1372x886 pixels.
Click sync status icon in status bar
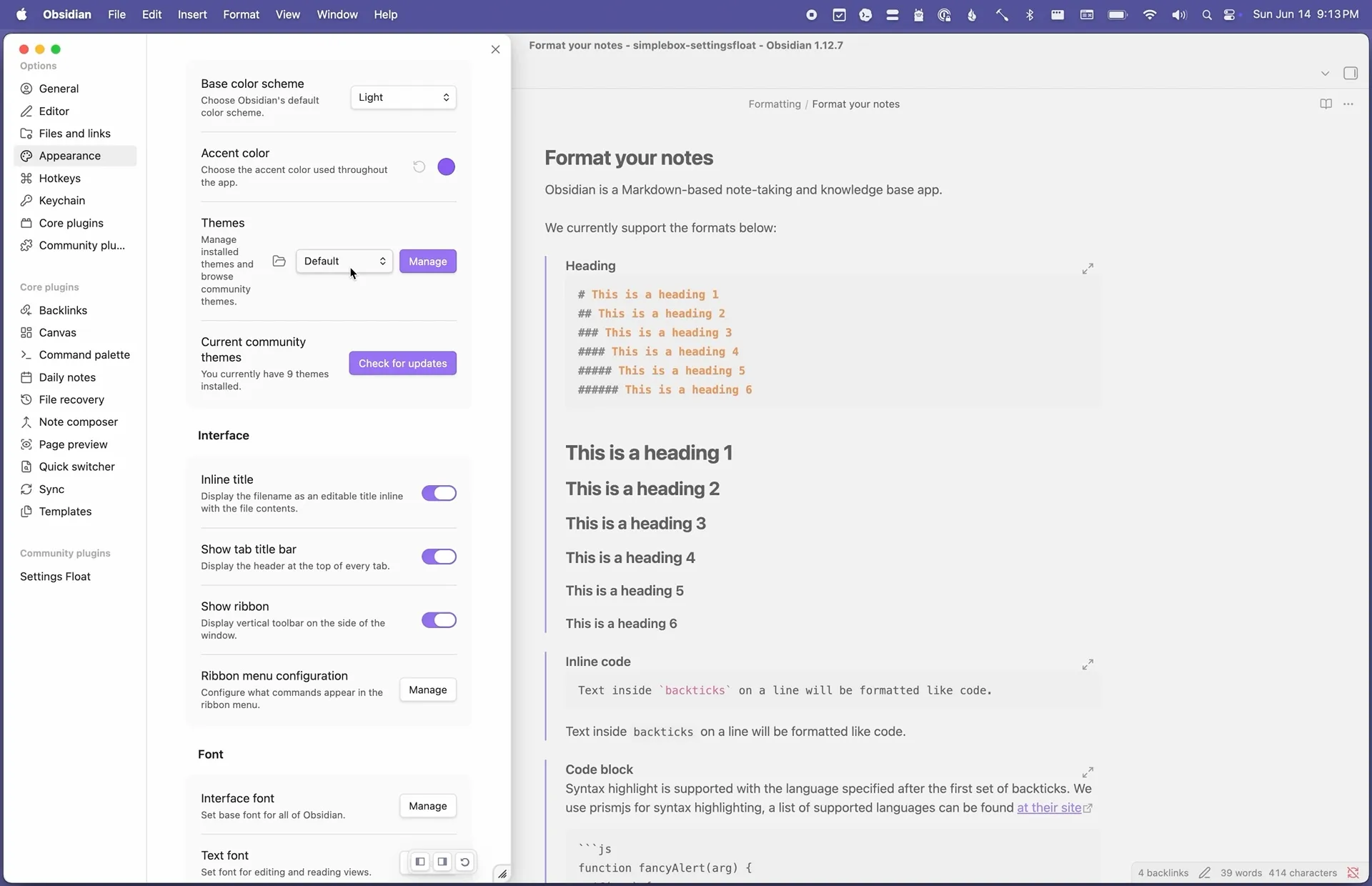pyautogui.click(x=1353, y=872)
